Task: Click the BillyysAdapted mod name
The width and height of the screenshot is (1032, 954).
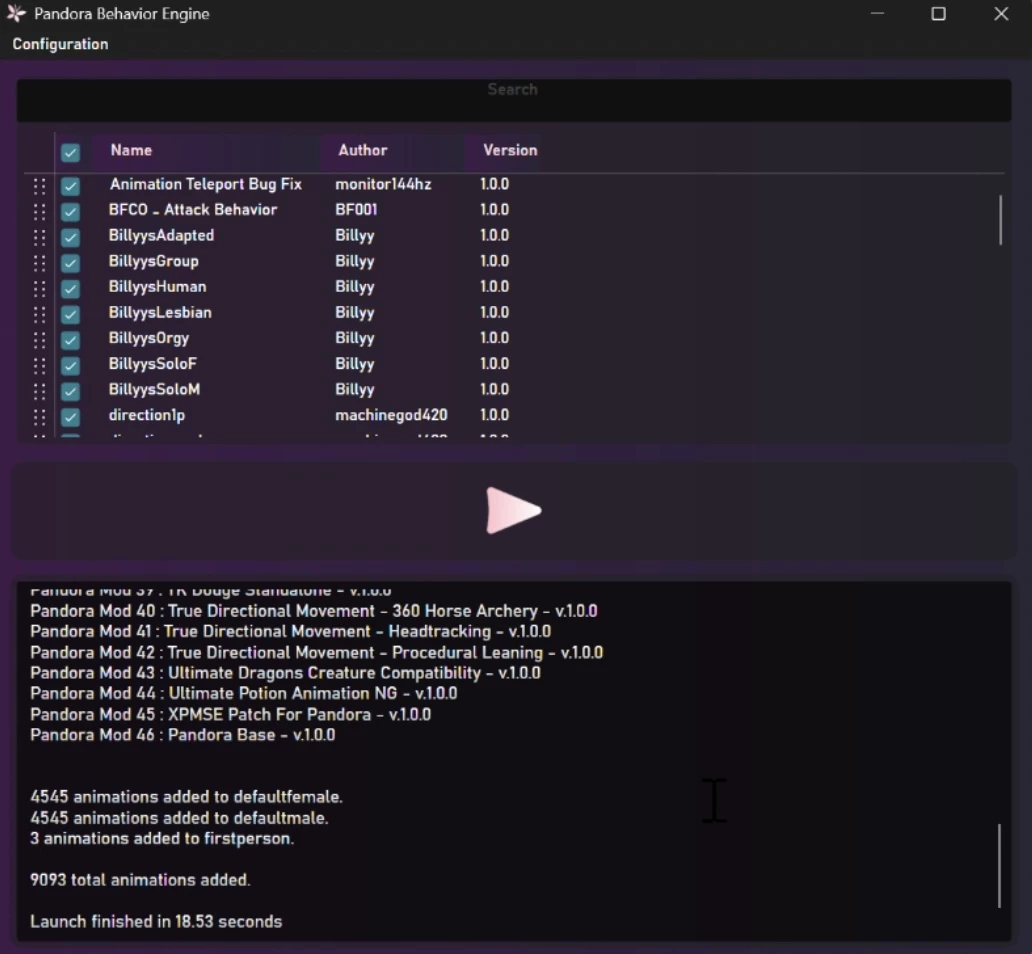Action: (161, 235)
